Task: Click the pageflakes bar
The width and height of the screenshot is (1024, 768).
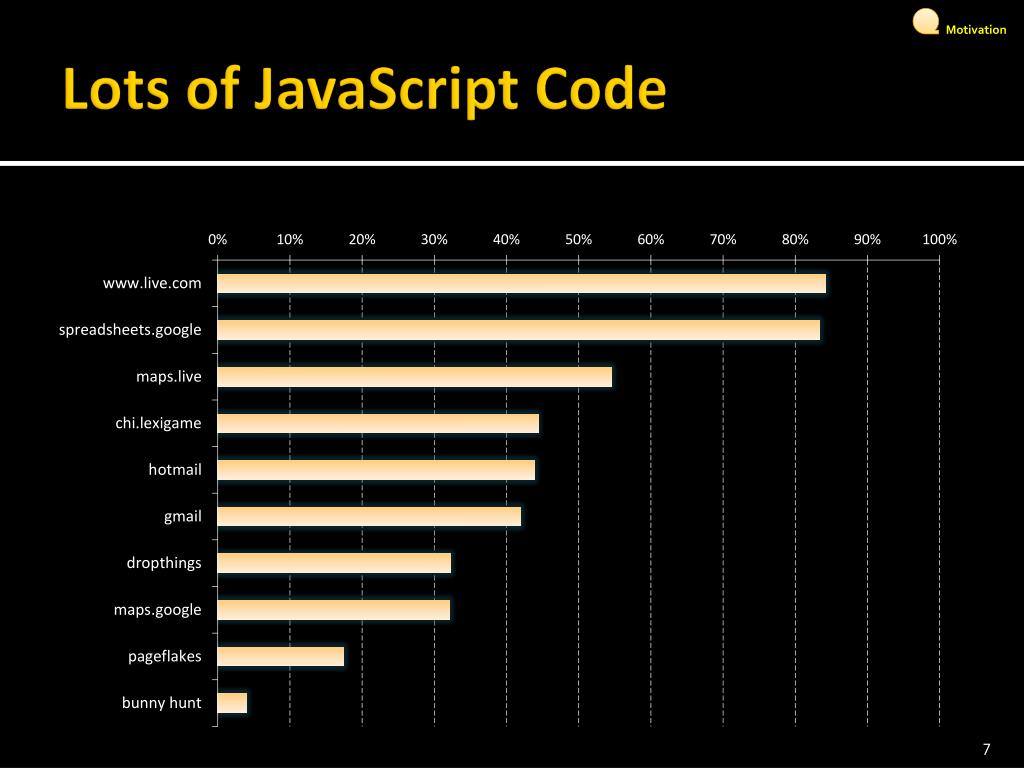Action: click(x=281, y=656)
